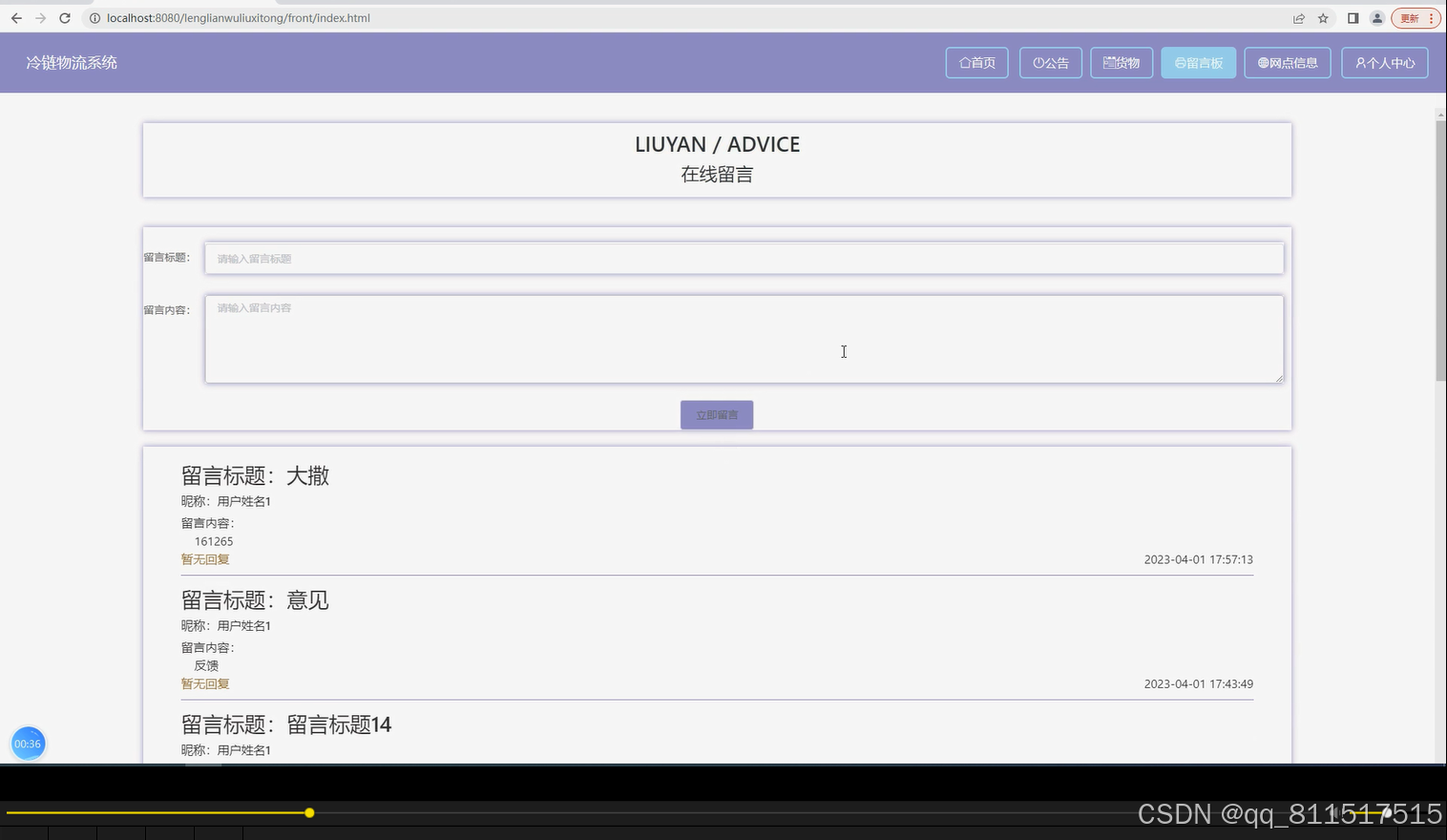
Task: Navigate to the 公告 announcements menu item
Action: 1050,61
